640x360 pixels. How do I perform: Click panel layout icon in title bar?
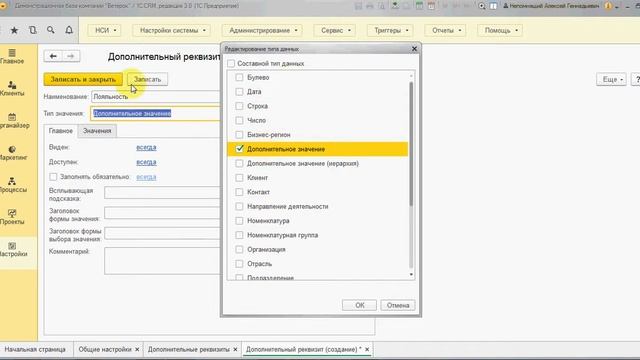(493, 6)
